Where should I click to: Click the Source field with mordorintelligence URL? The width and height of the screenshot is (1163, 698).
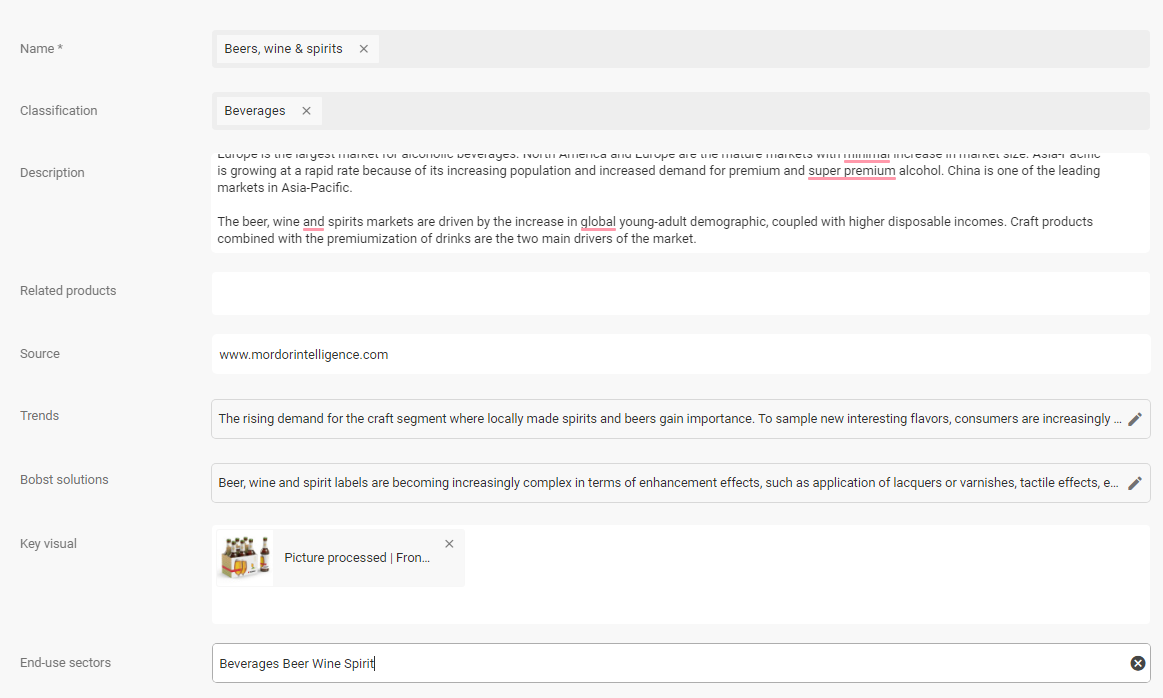coord(680,354)
